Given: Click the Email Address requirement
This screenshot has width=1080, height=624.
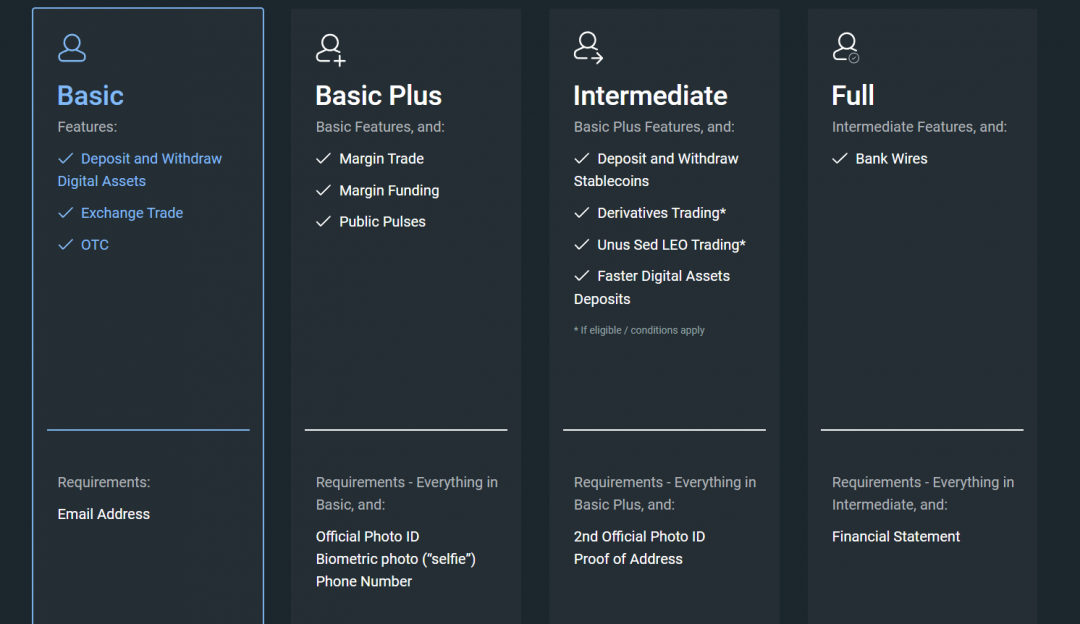Looking at the screenshot, I should tap(104, 514).
